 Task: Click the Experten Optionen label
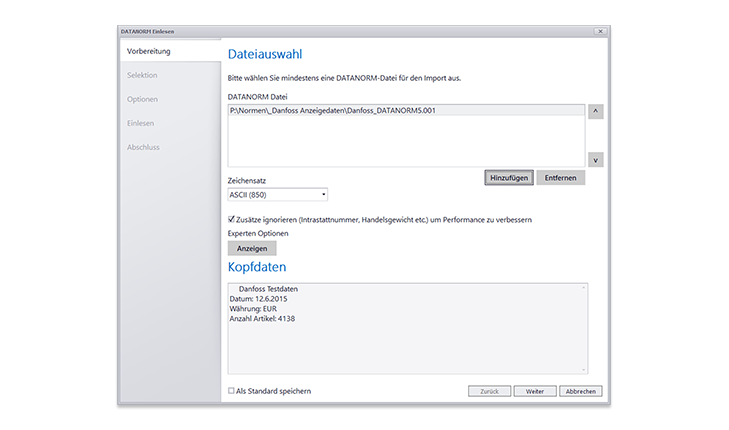coord(258,233)
